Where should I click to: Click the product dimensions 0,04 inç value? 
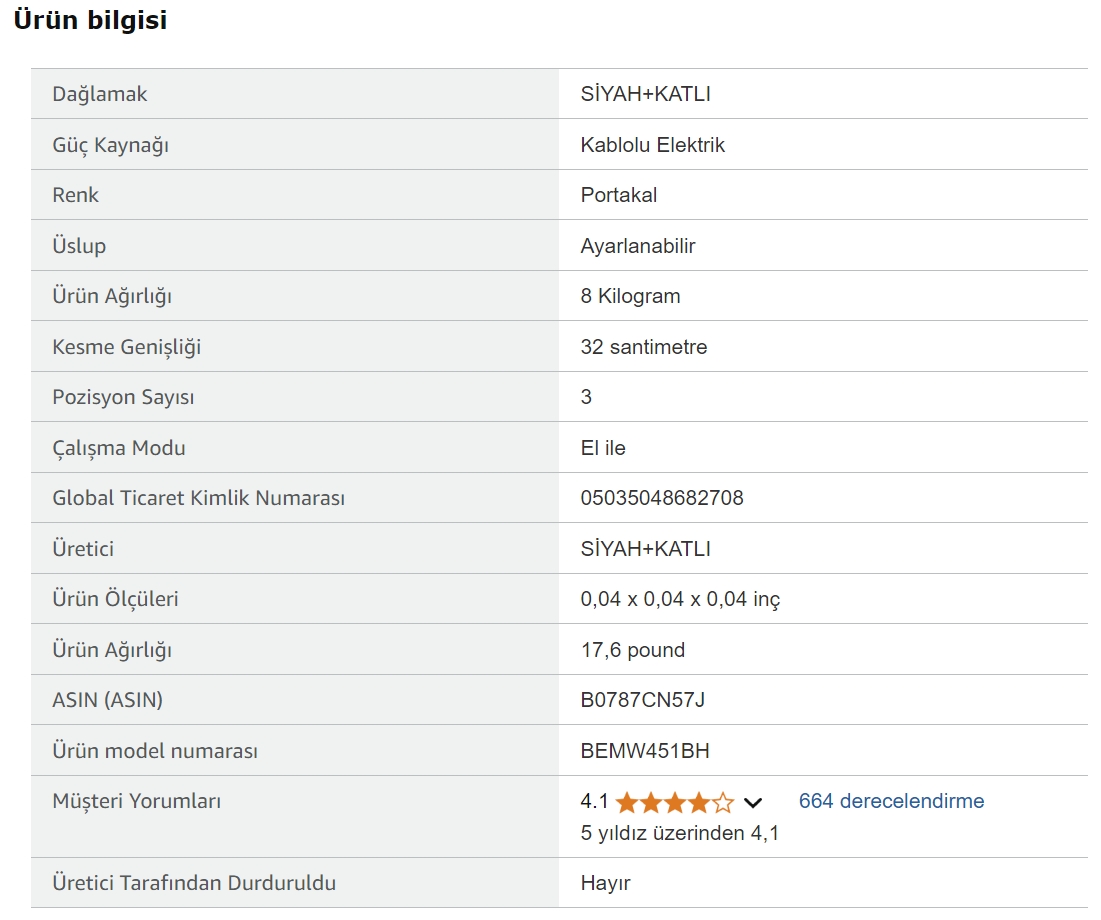click(x=680, y=599)
